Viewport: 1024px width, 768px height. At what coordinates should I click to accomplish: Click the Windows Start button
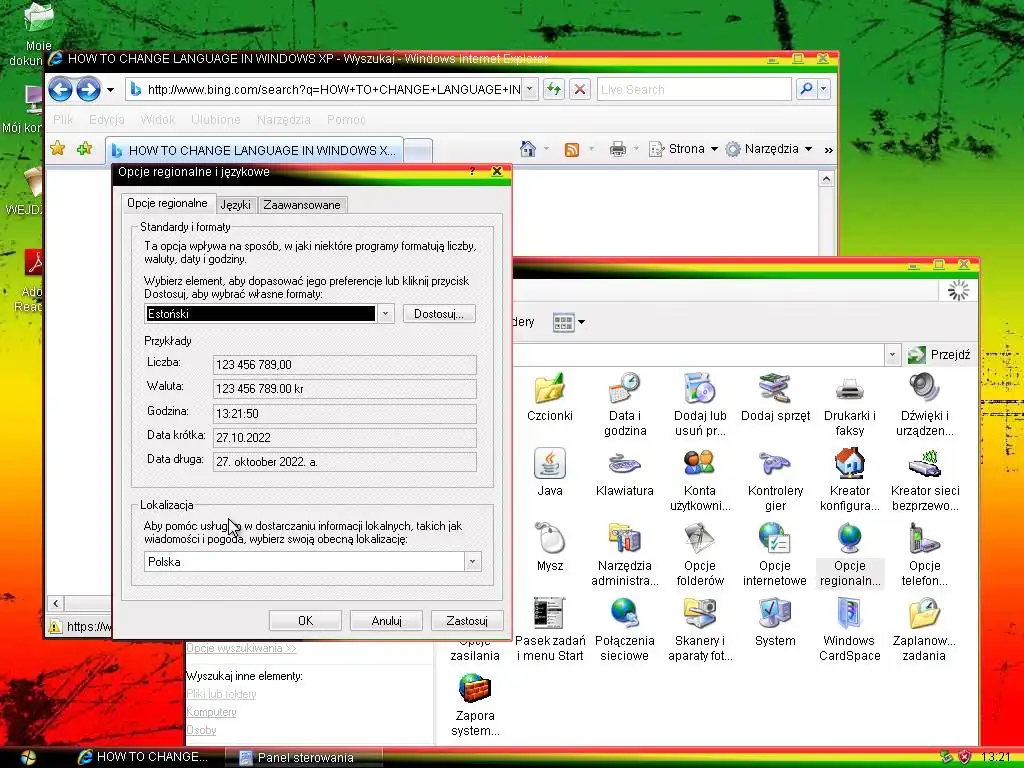pyautogui.click(x=28, y=758)
